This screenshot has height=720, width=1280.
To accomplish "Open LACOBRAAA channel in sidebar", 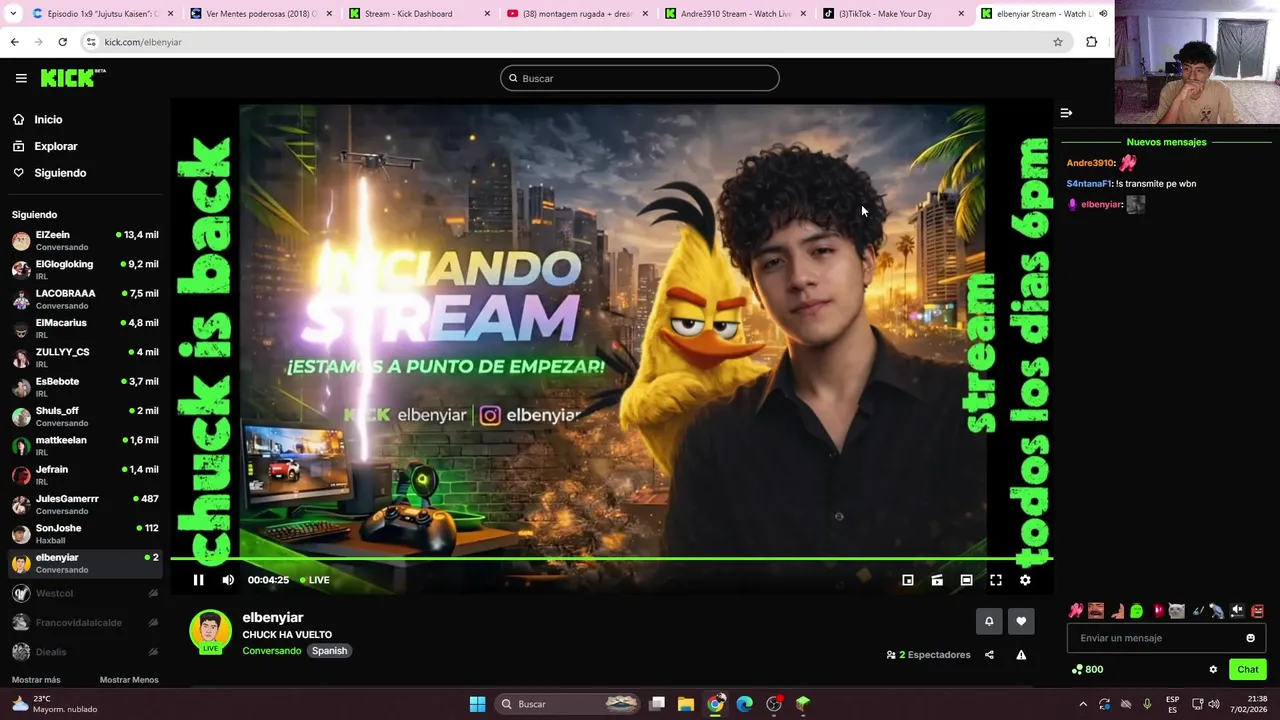I will [x=85, y=299].
